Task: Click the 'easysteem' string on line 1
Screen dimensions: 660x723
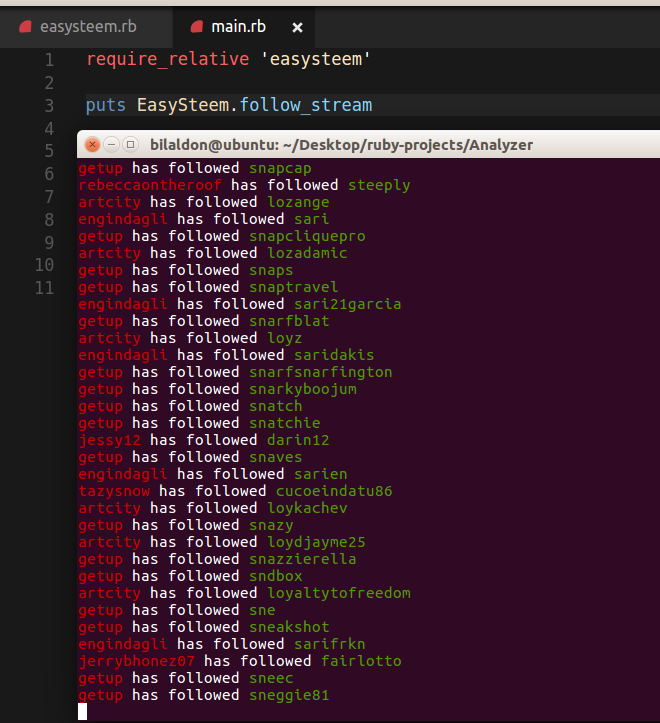Action: [x=315, y=59]
